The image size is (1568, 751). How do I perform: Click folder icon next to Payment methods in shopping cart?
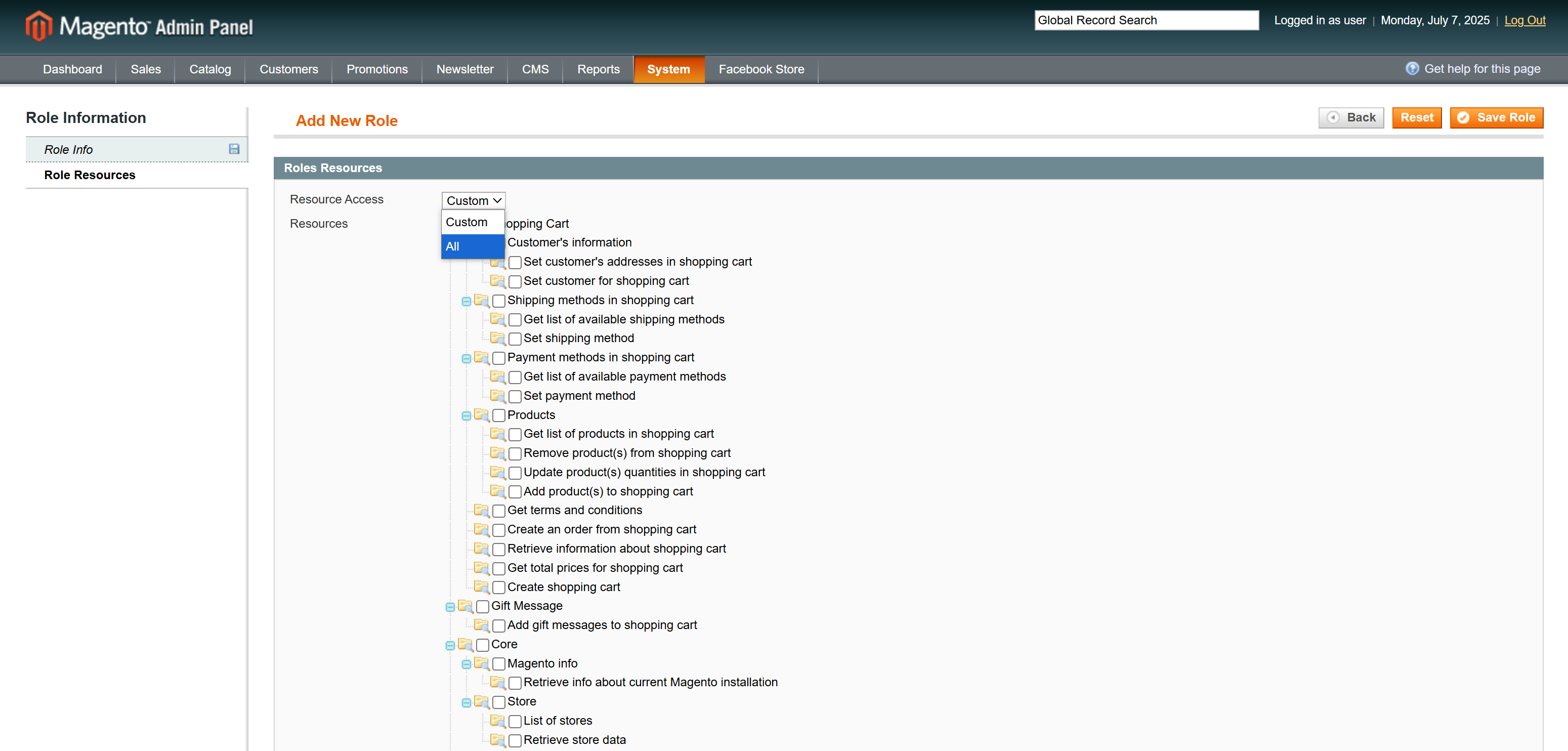coord(482,358)
